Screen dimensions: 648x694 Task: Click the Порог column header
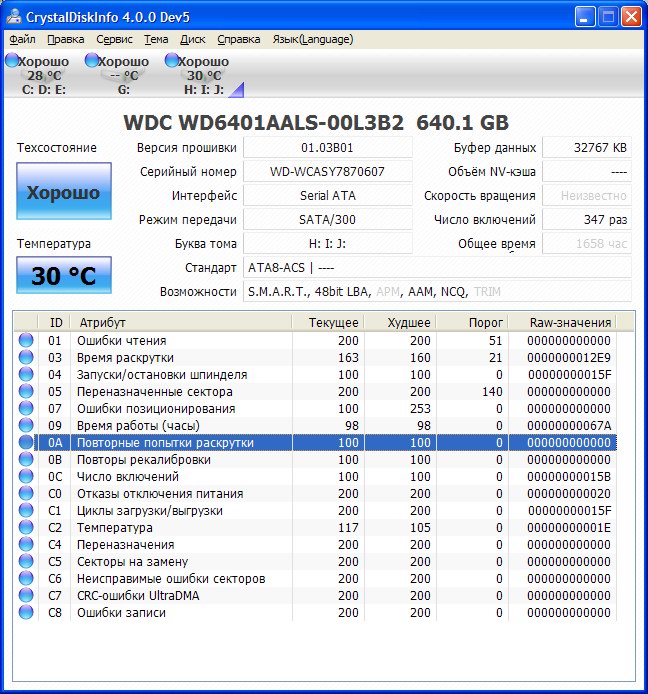[x=472, y=322]
